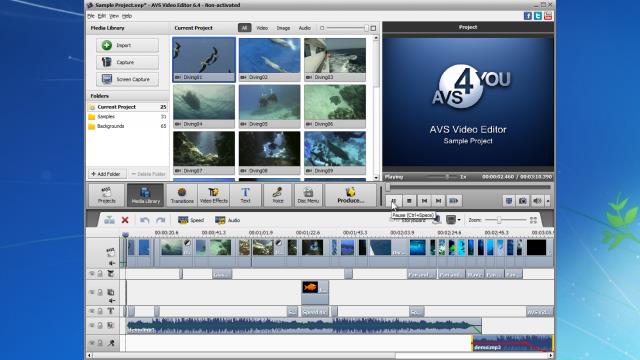Mute the main video track audio

[111, 263]
